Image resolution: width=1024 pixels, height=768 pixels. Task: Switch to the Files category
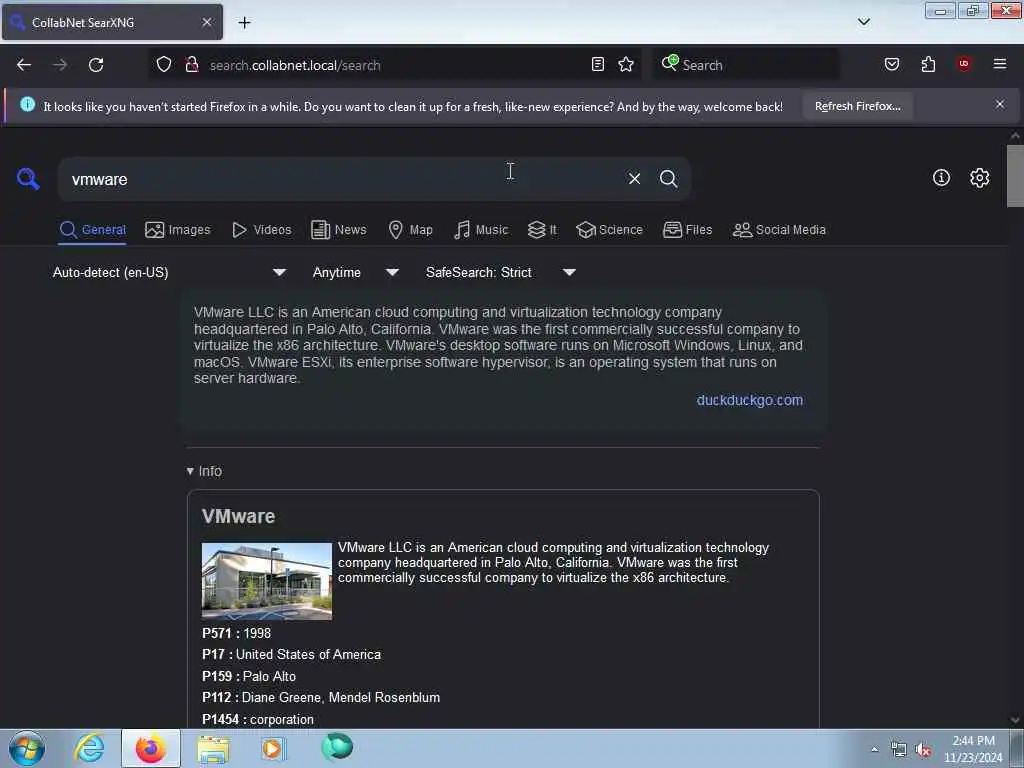[x=687, y=230]
